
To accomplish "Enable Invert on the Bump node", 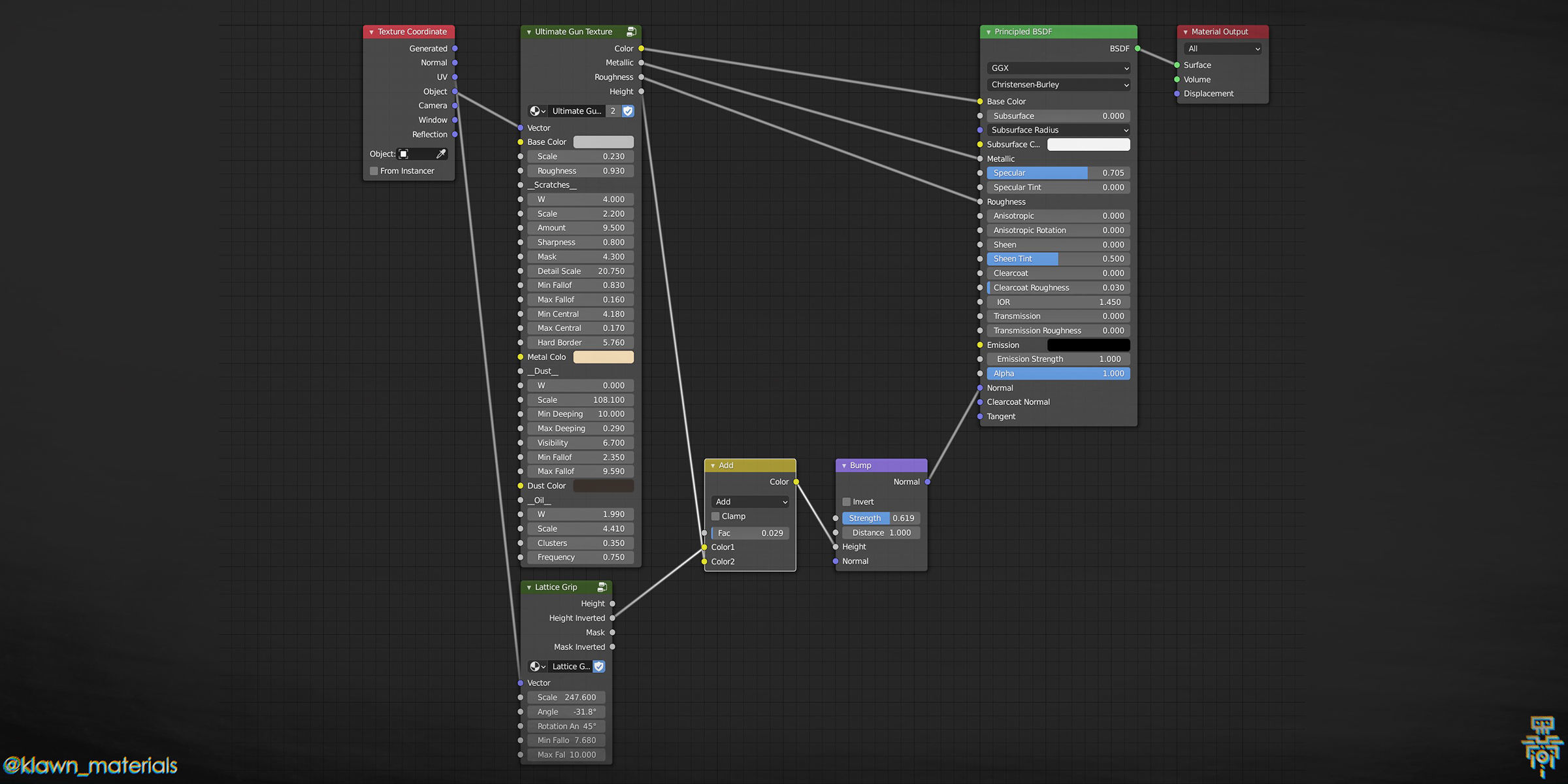I will 847,501.
